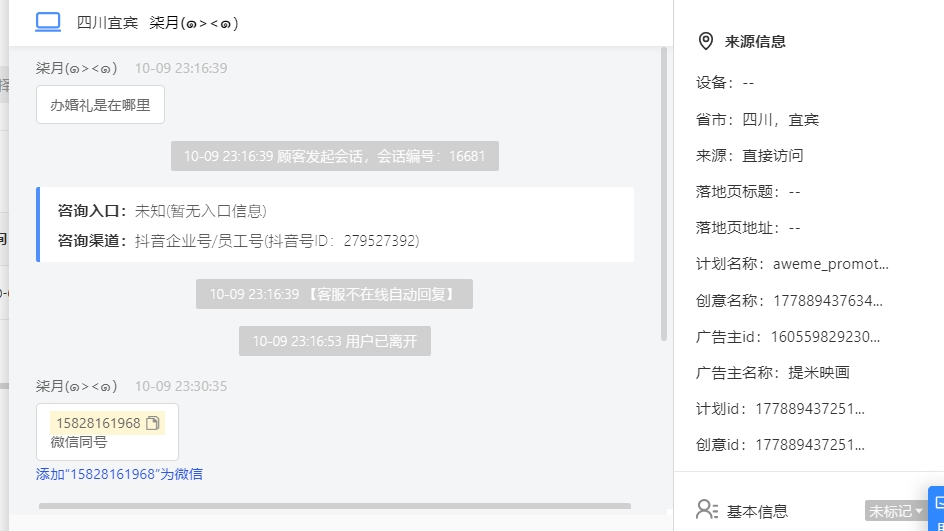Copy the phone number 15828161968 via copy icon
Image resolution: width=944 pixels, height=531 pixels.
(153, 423)
